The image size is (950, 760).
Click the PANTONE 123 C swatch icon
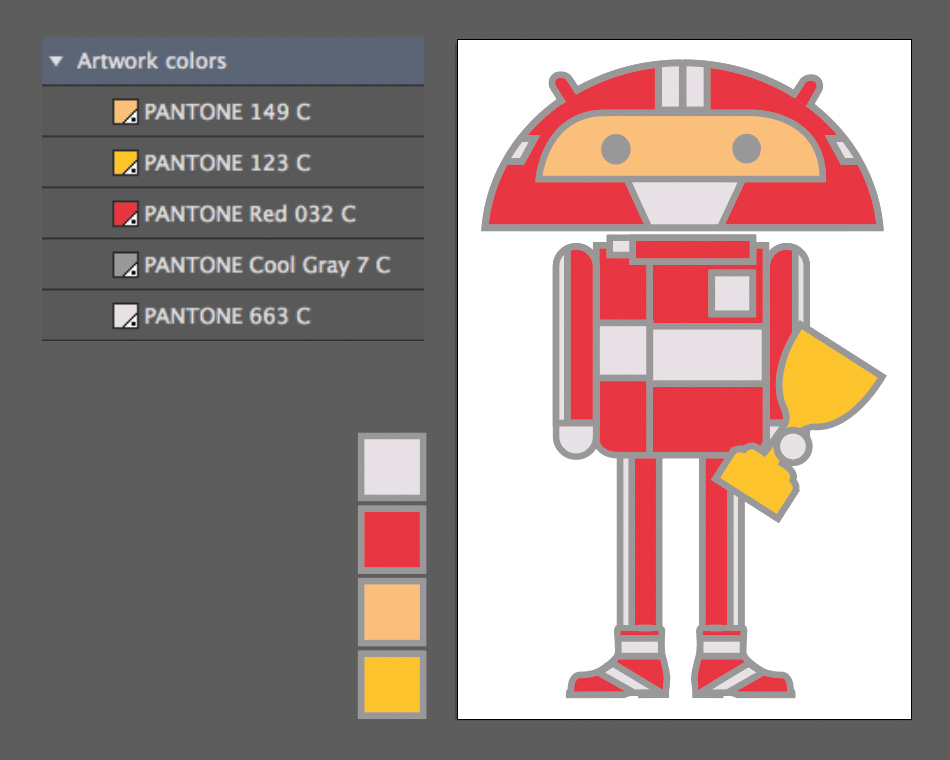125,163
